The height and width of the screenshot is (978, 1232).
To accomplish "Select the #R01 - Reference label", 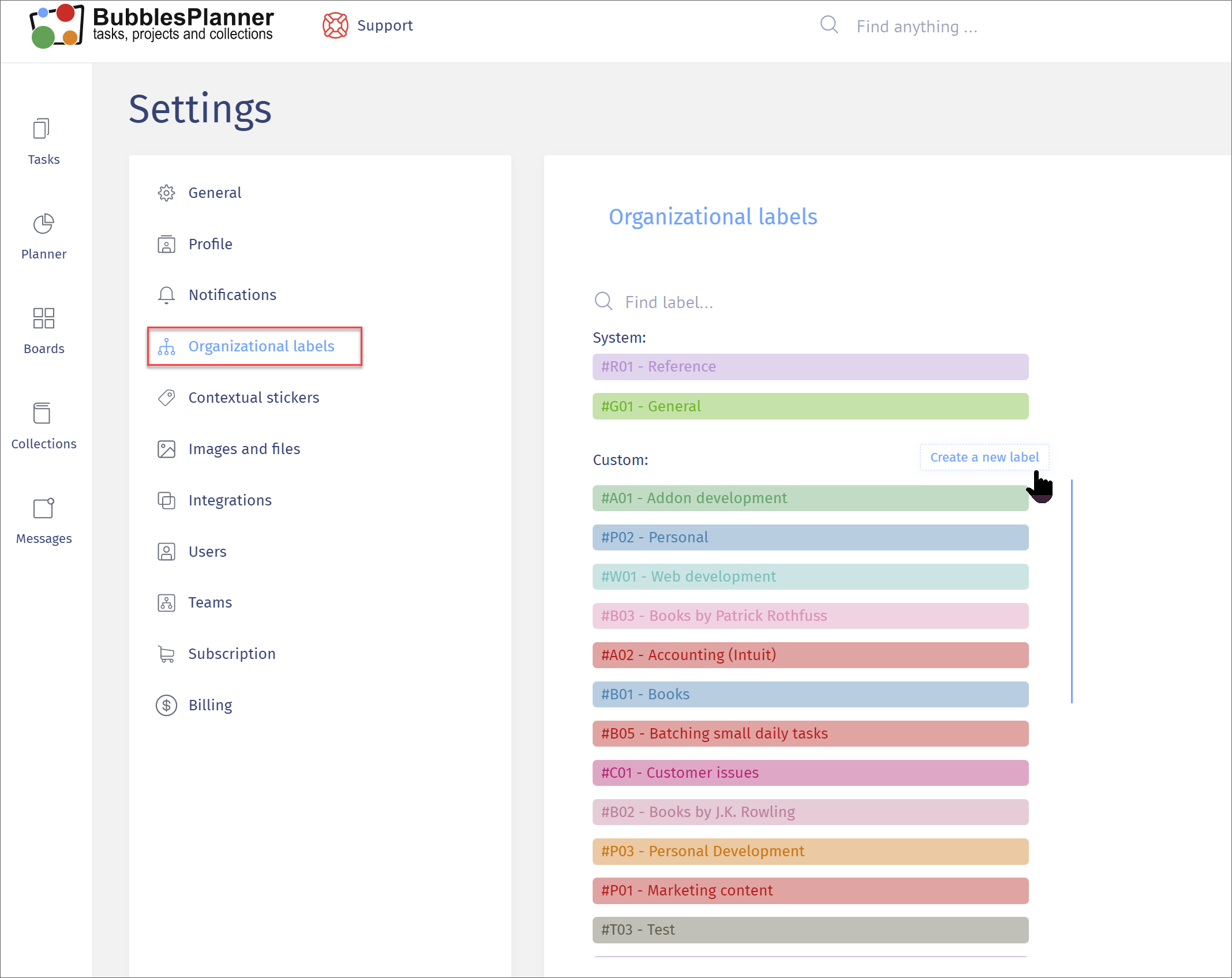I will pos(810,367).
